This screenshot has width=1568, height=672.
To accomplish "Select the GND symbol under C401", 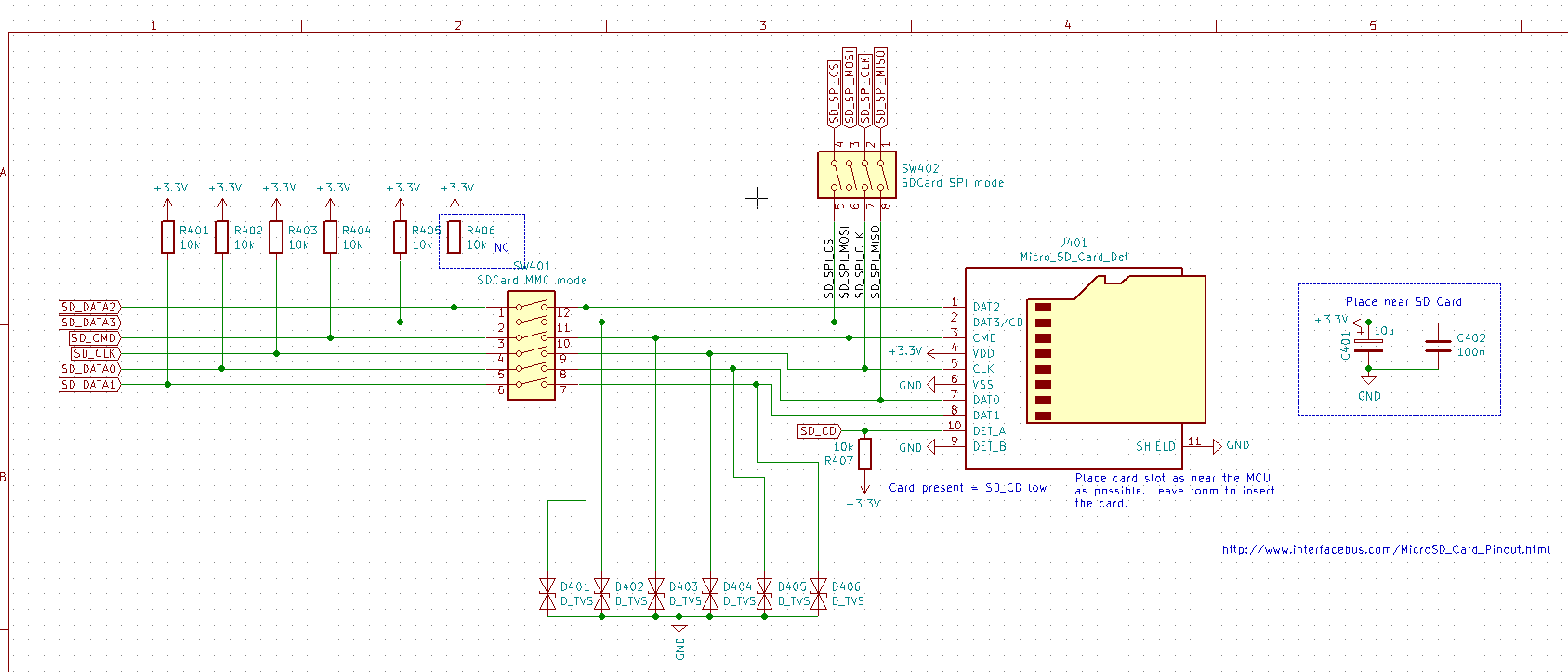I will [x=1368, y=387].
